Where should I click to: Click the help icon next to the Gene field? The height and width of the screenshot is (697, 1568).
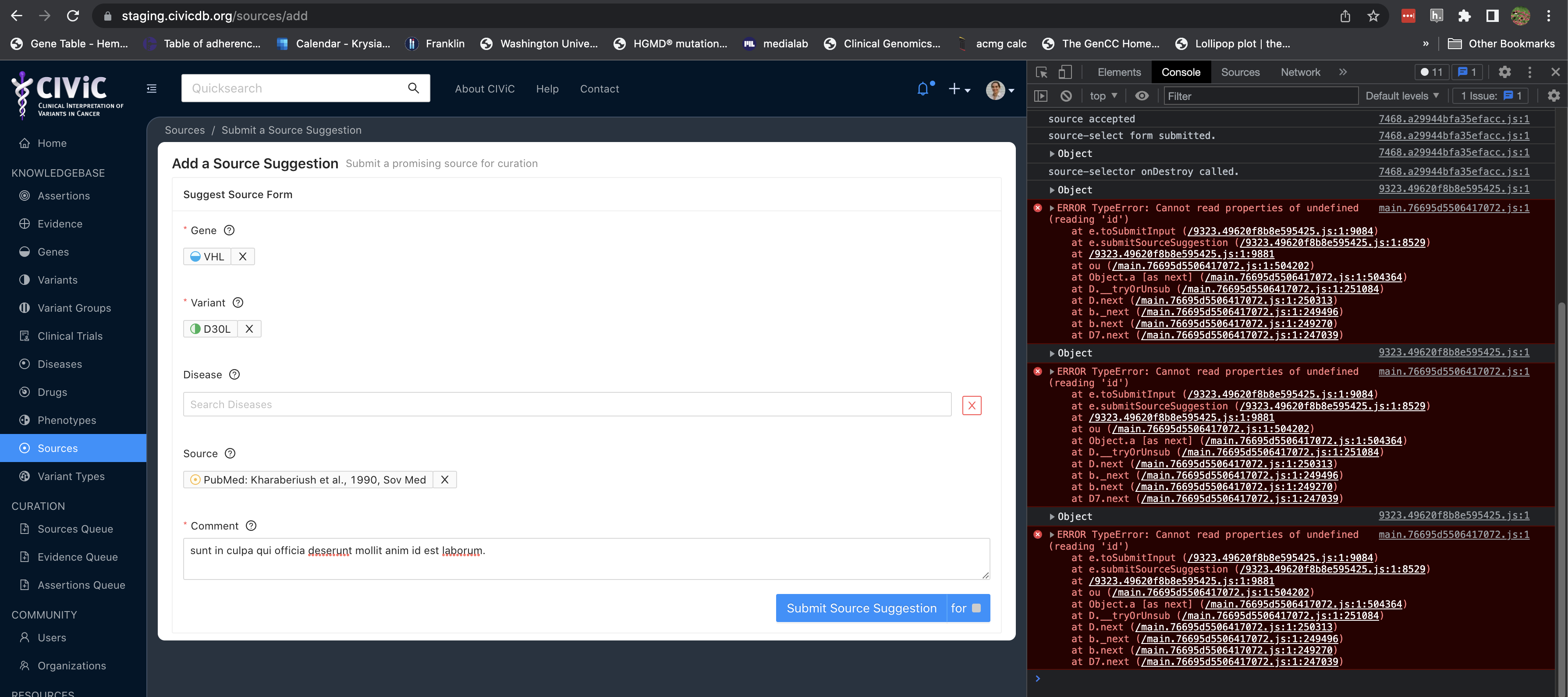tap(229, 230)
